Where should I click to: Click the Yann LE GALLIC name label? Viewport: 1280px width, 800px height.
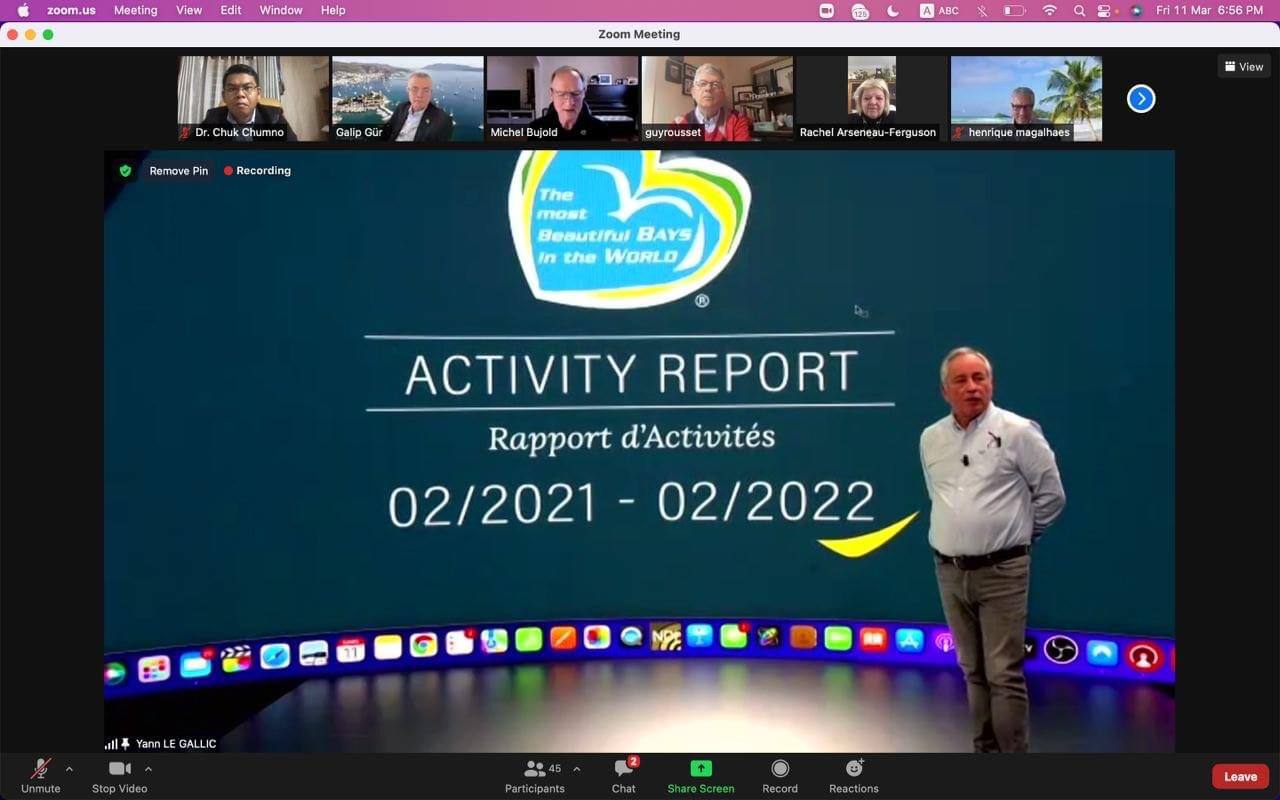click(x=176, y=744)
